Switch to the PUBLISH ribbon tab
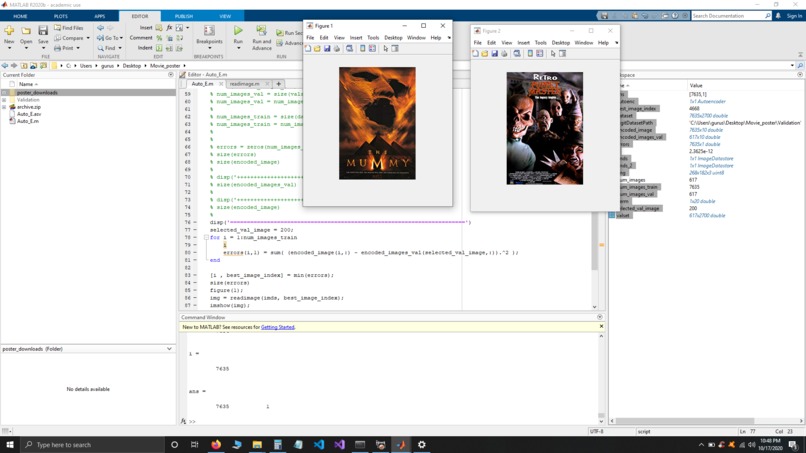Image resolution: width=806 pixels, height=453 pixels. coord(184,16)
